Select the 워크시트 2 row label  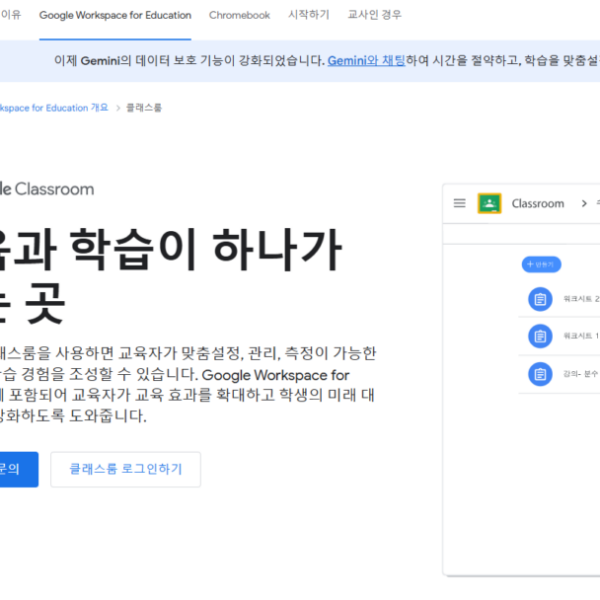pos(581,299)
